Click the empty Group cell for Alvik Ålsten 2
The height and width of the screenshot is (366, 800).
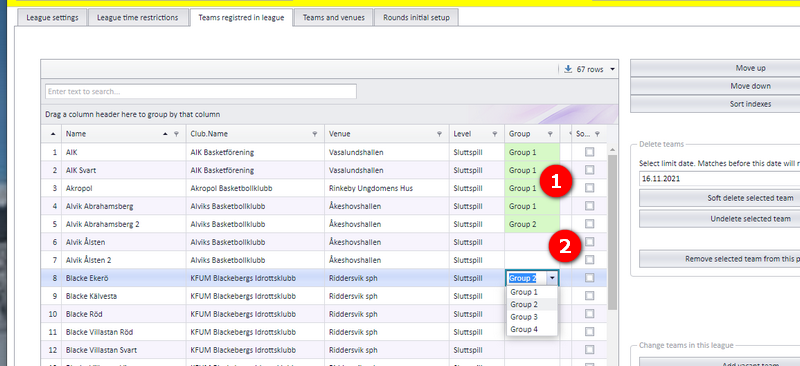532,260
